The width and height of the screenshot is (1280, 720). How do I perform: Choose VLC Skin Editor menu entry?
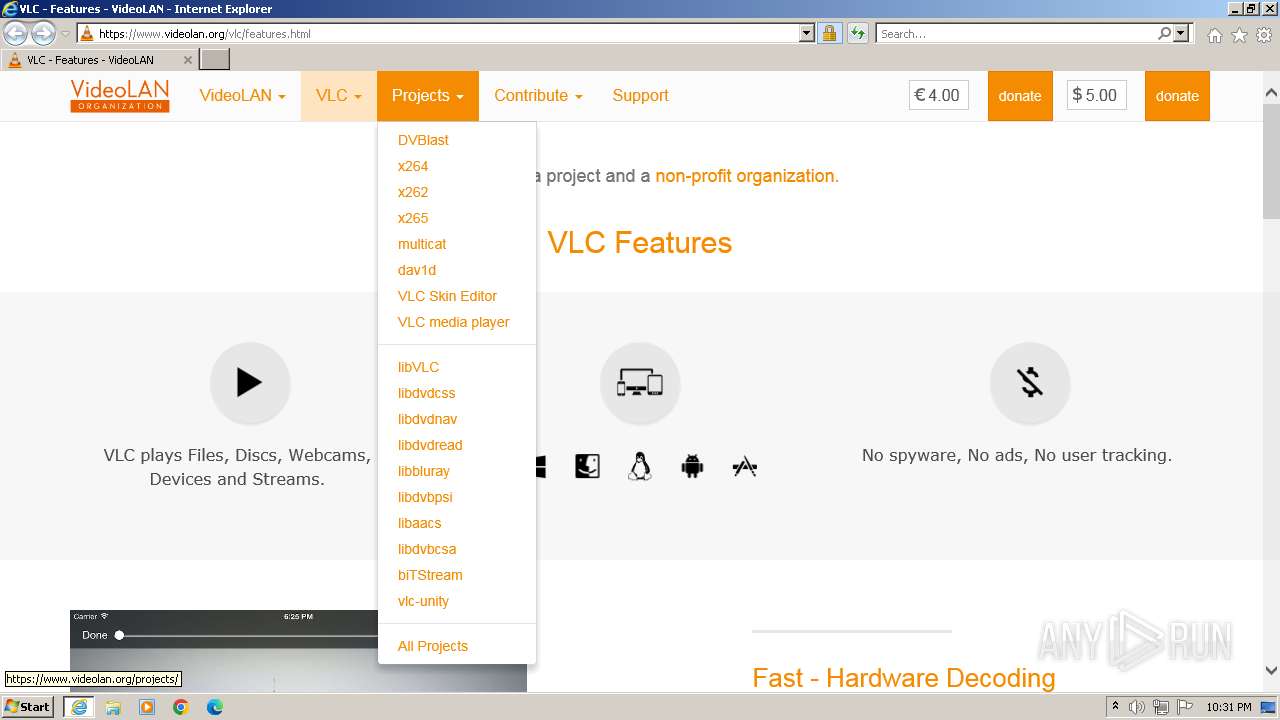pyautogui.click(x=447, y=296)
